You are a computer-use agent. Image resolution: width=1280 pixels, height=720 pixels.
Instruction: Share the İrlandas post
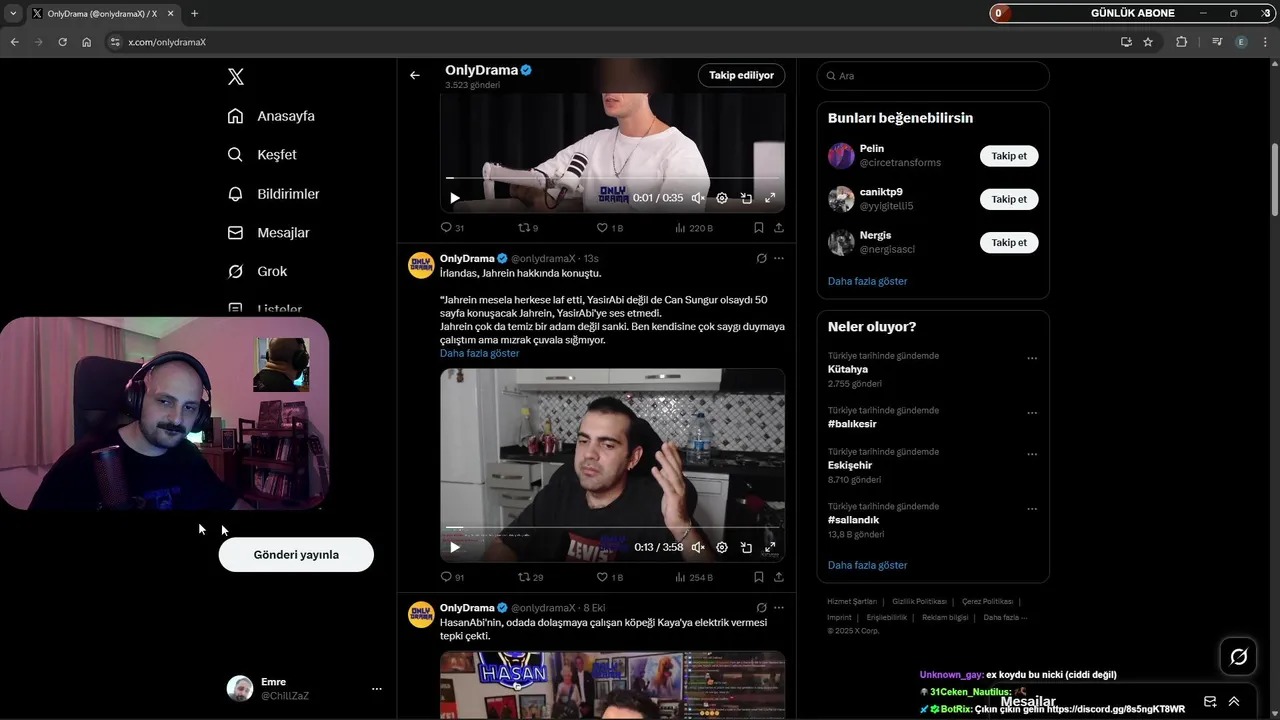click(x=779, y=577)
